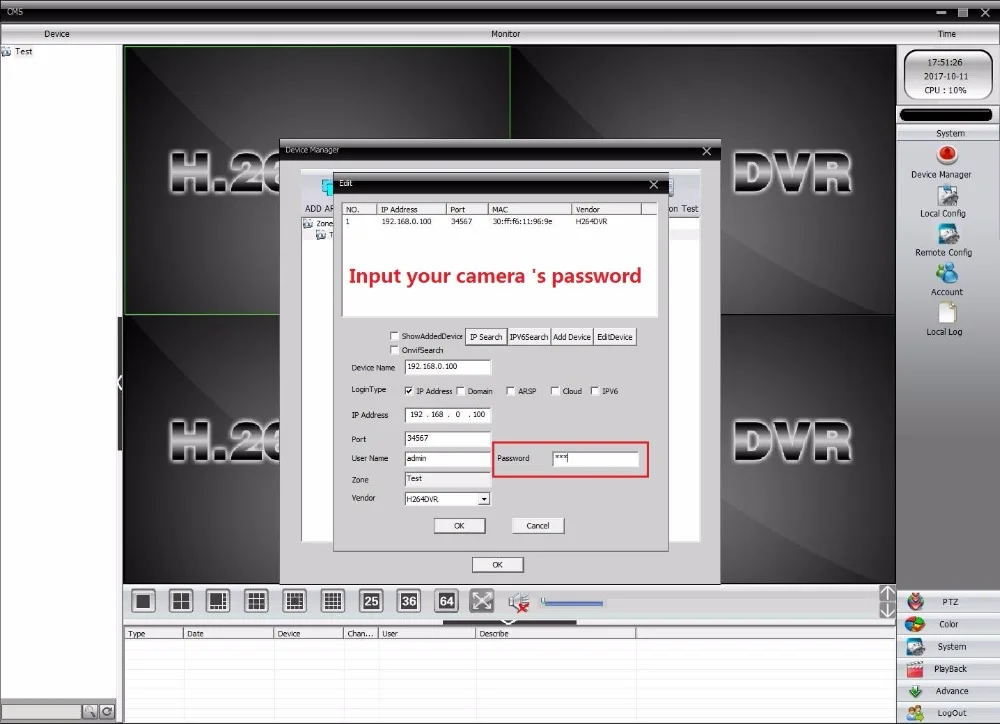The width and height of the screenshot is (1000, 724).
Task: Click the IP Address field
Action: 448,415
